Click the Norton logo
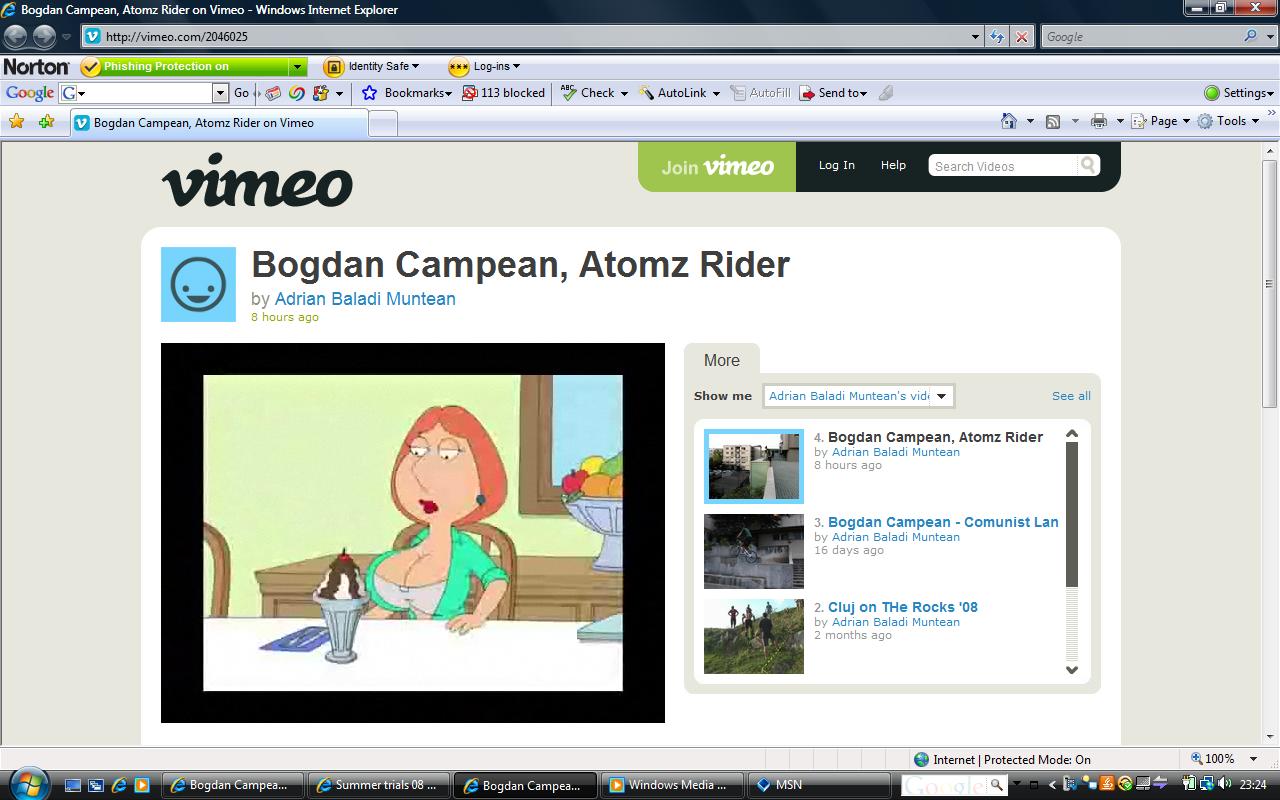The image size is (1280, 800). [x=36, y=67]
